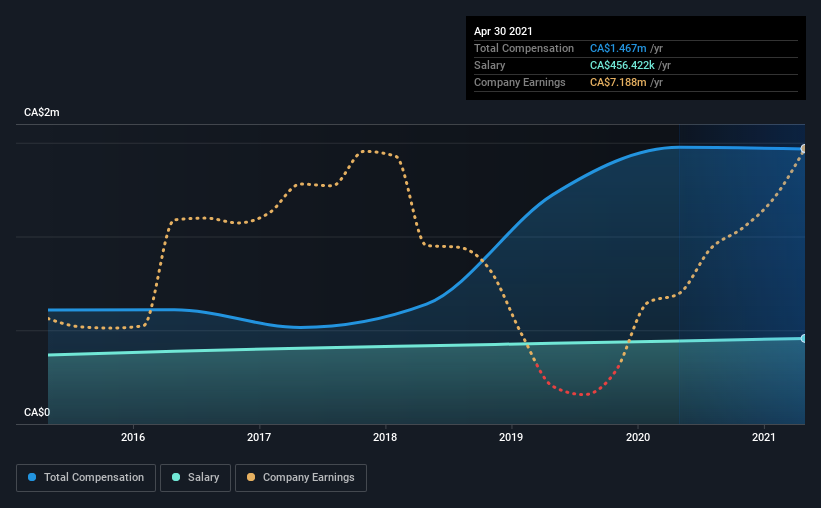Image resolution: width=821 pixels, height=508 pixels.
Task: Click the teal Salary legend dot
Action: point(176,477)
